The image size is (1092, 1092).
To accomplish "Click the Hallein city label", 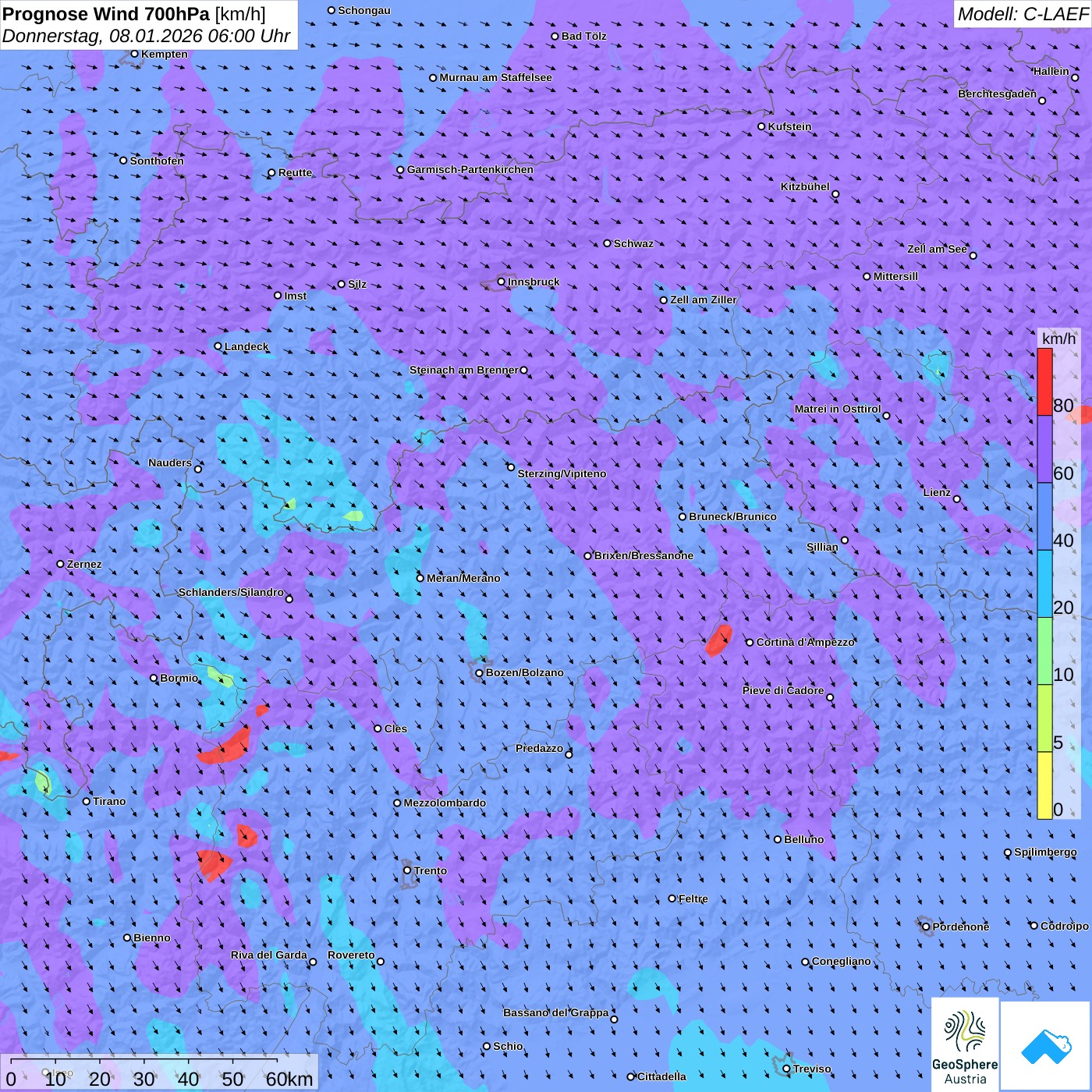I will coord(1051,71).
